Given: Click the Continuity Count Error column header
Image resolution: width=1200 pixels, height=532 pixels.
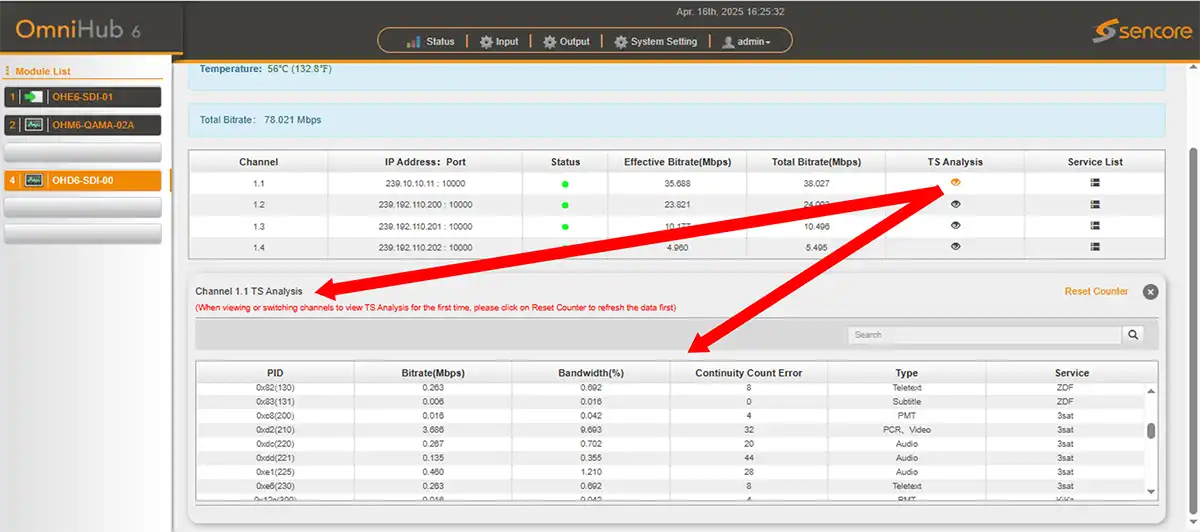Looking at the screenshot, I should pos(749,373).
